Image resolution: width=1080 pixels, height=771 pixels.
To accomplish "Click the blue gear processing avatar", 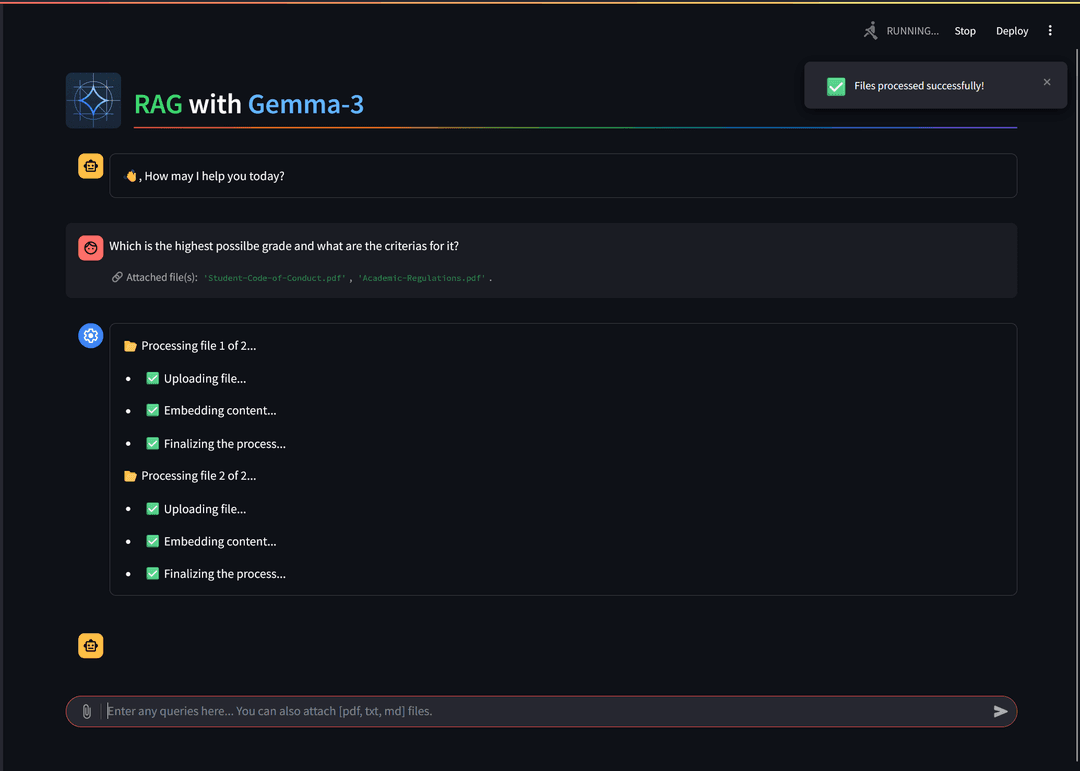I will 91,336.
